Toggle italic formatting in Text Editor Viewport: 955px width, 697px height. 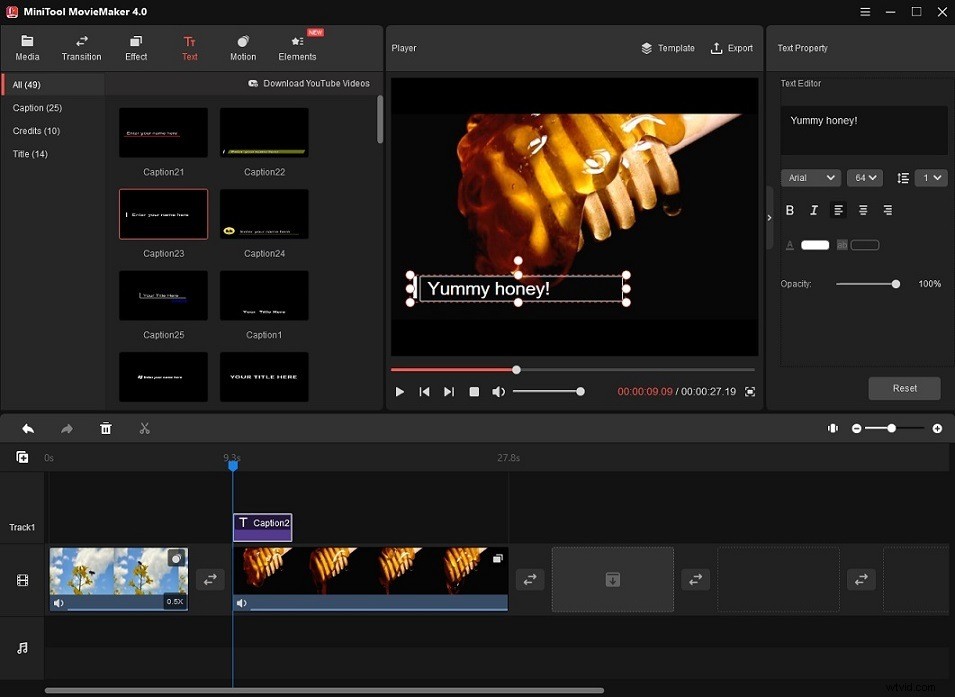pos(813,210)
